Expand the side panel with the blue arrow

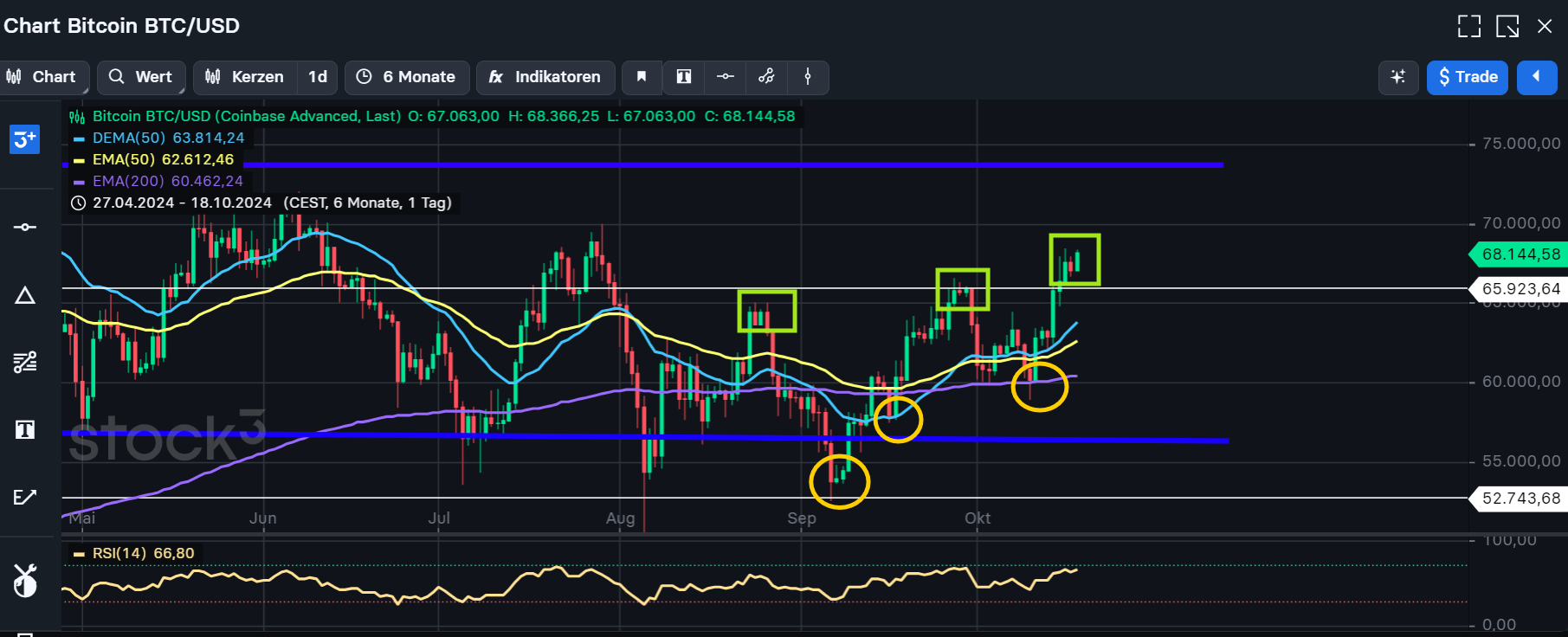pos(1537,77)
